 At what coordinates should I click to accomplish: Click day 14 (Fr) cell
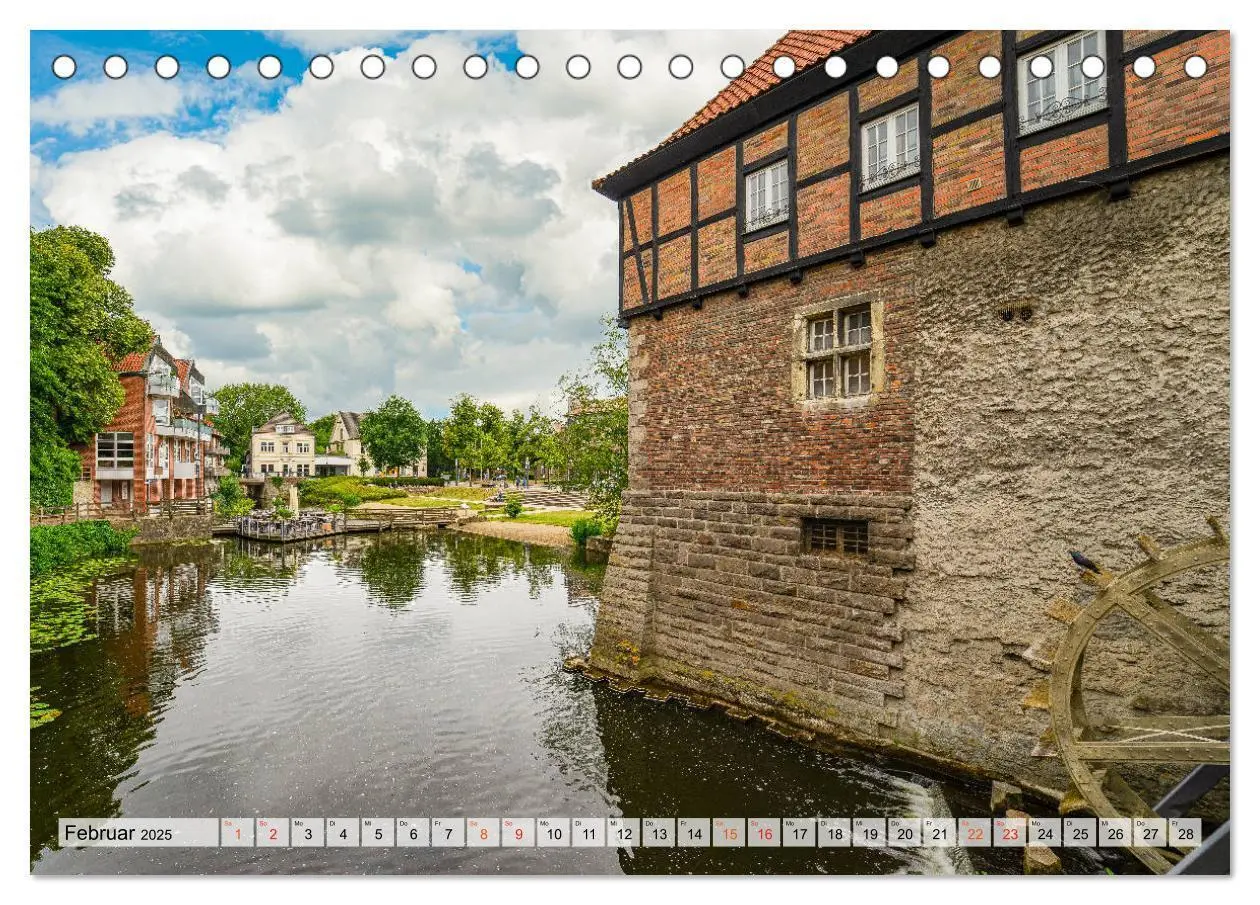[x=693, y=832]
